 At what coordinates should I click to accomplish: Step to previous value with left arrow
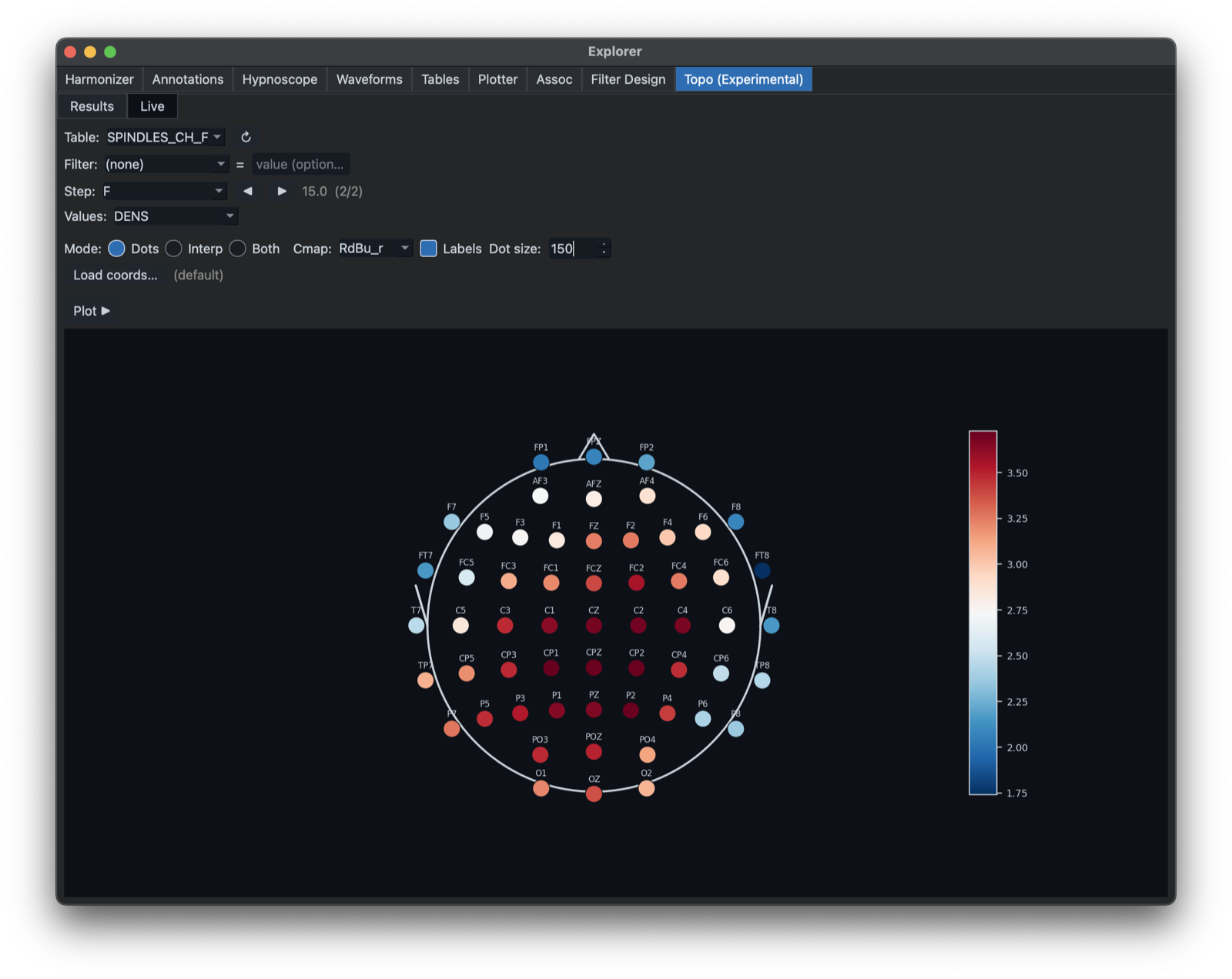pyautogui.click(x=247, y=191)
